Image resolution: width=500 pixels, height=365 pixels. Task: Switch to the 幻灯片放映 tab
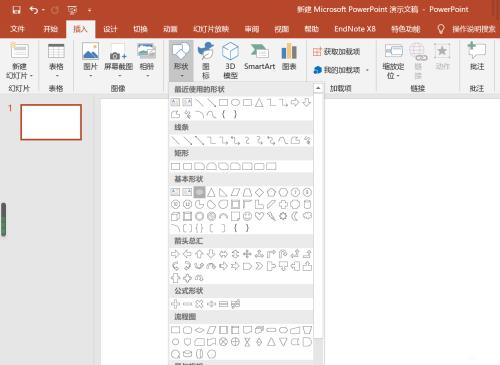(x=211, y=29)
